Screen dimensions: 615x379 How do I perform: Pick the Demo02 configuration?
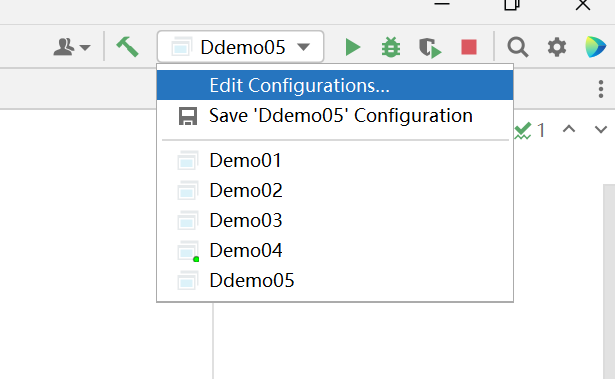335,190
